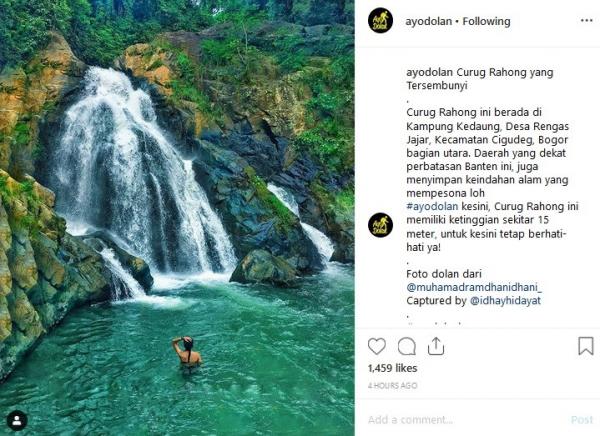
Task: Visit @muhamadramdhanidhani_ profile mention
Action: pos(473,286)
